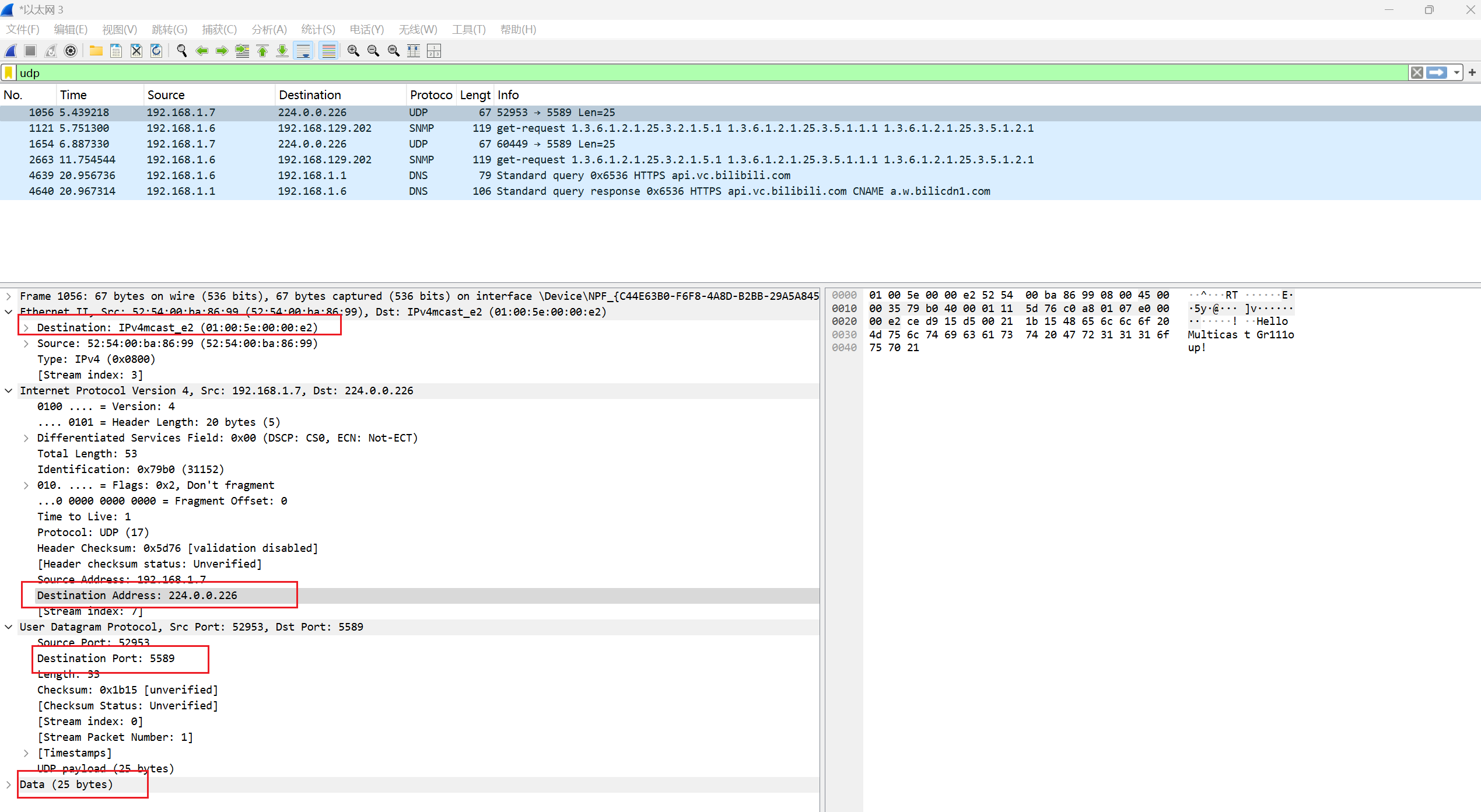The image size is (1481, 812).
Task: Toggle packet colorization rules button
Action: 329,51
